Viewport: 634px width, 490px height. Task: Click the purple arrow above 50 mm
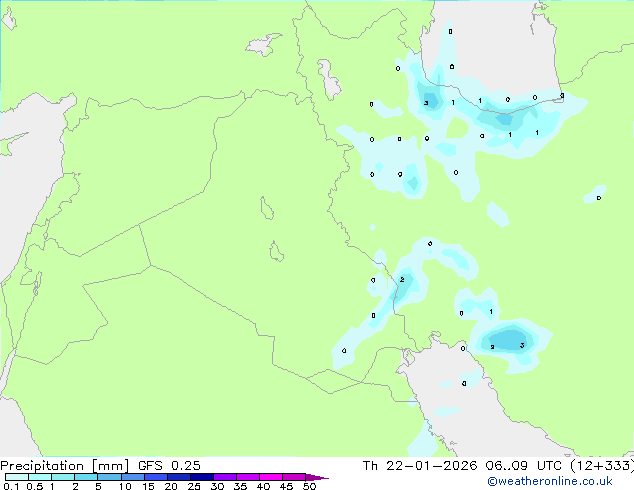(317, 477)
